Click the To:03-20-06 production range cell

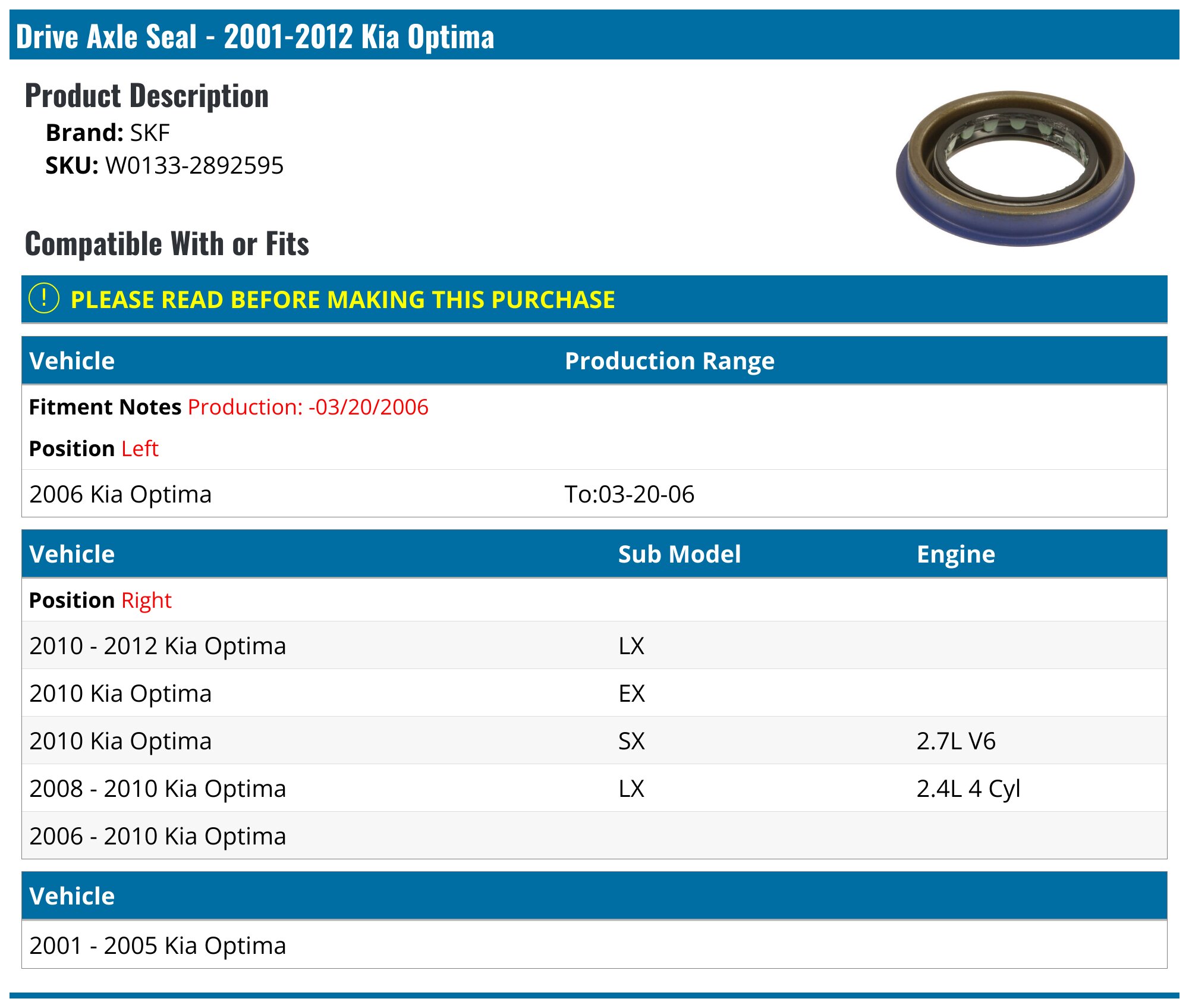[x=629, y=494]
